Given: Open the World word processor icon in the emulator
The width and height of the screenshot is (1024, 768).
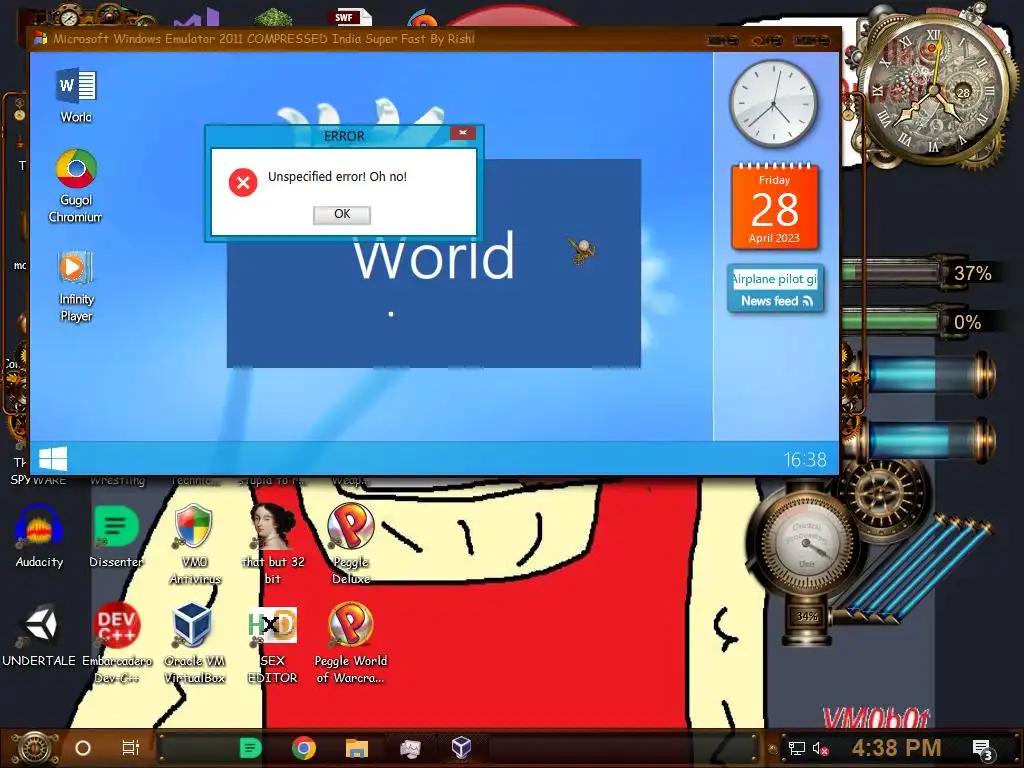Looking at the screenshot, I should click(76, 95).
